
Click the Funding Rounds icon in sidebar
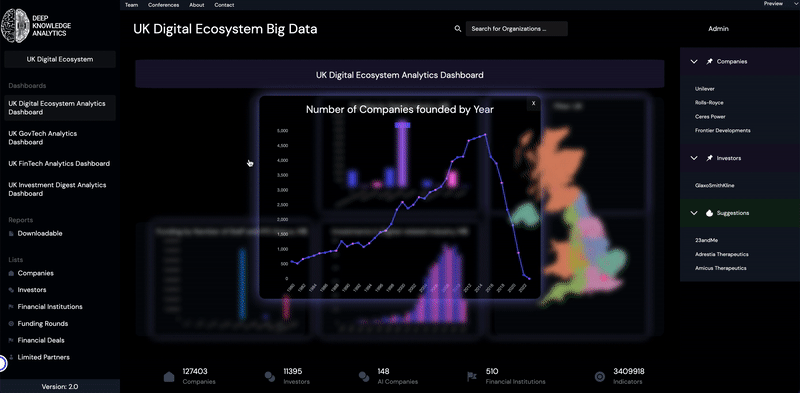pos(11,324)
